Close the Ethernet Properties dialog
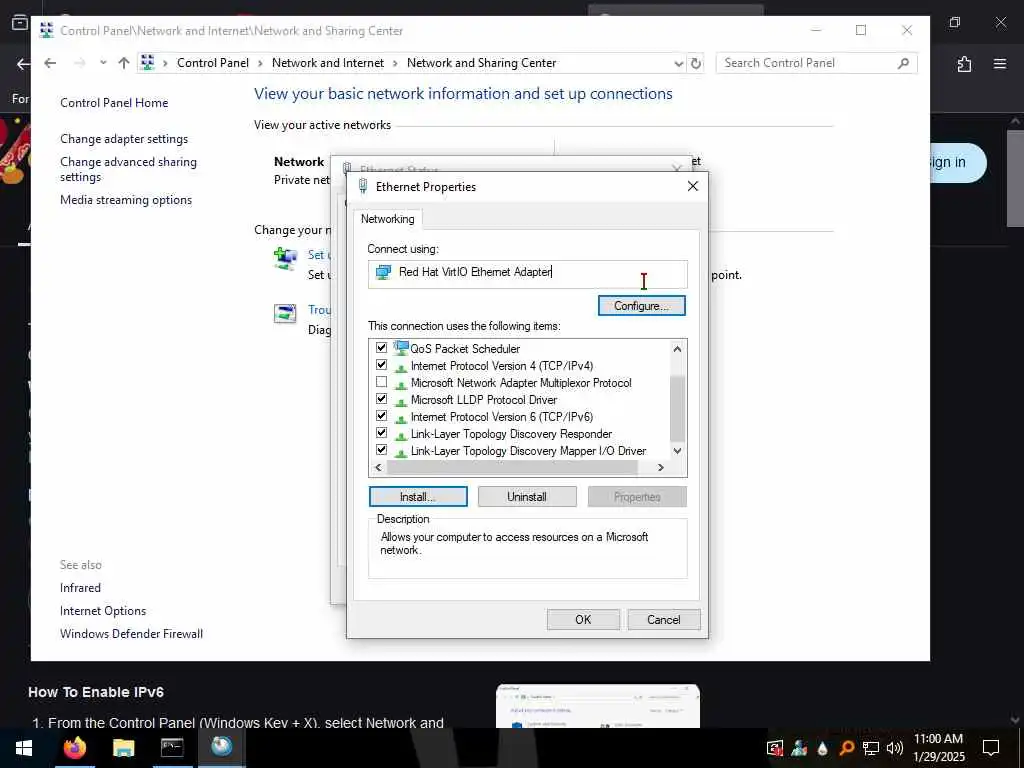Screen dimensions: 1024x768 [693, 186]
